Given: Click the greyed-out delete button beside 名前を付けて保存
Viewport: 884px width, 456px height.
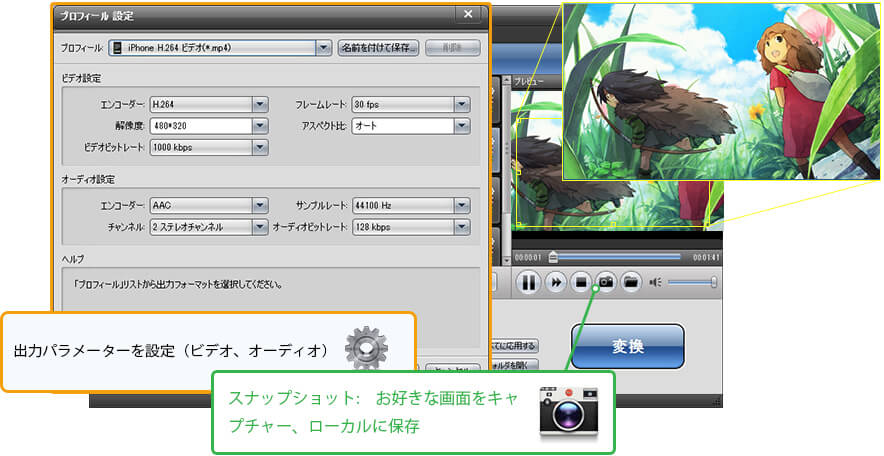Looking at the screenshot, I should [452, 48].
